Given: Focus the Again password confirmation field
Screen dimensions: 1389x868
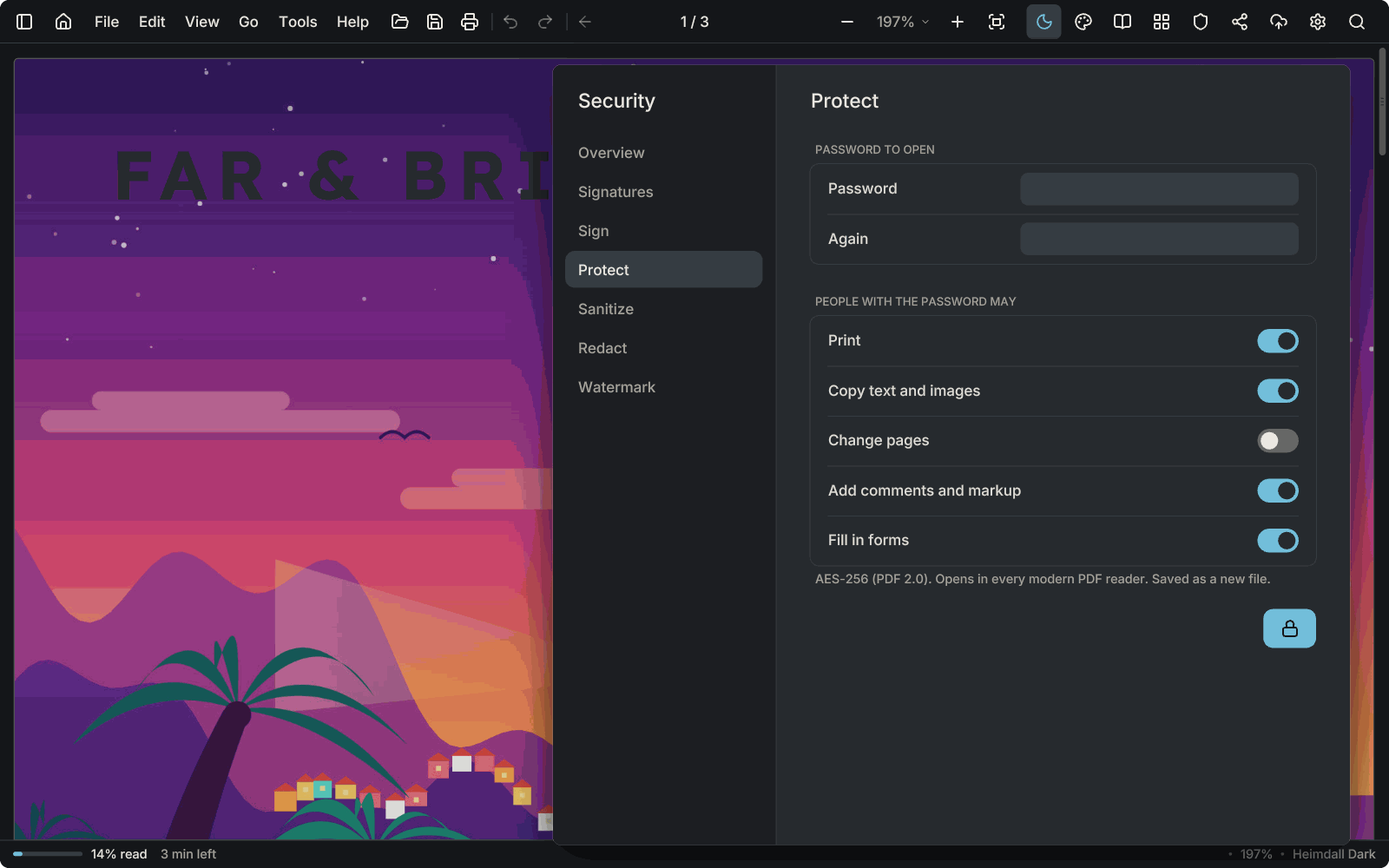Looking at the screenshot, I should [x=1159, y=239].
